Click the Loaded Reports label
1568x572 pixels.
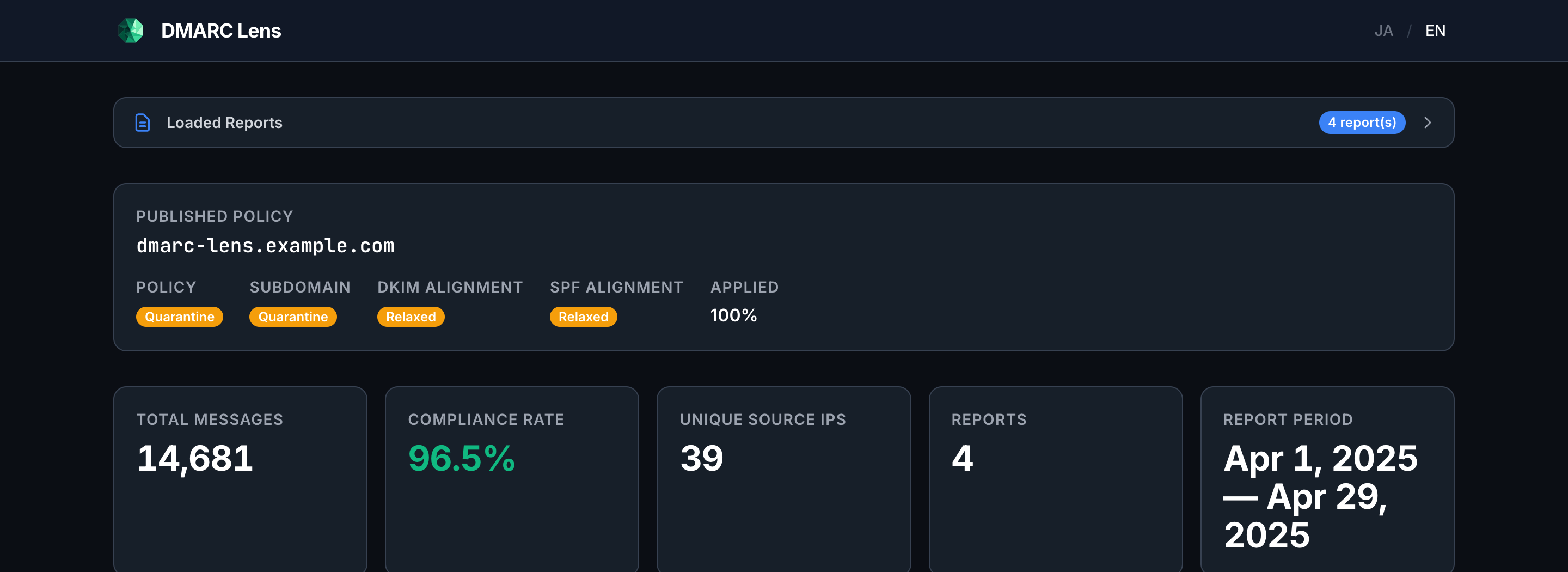[224, 123]
